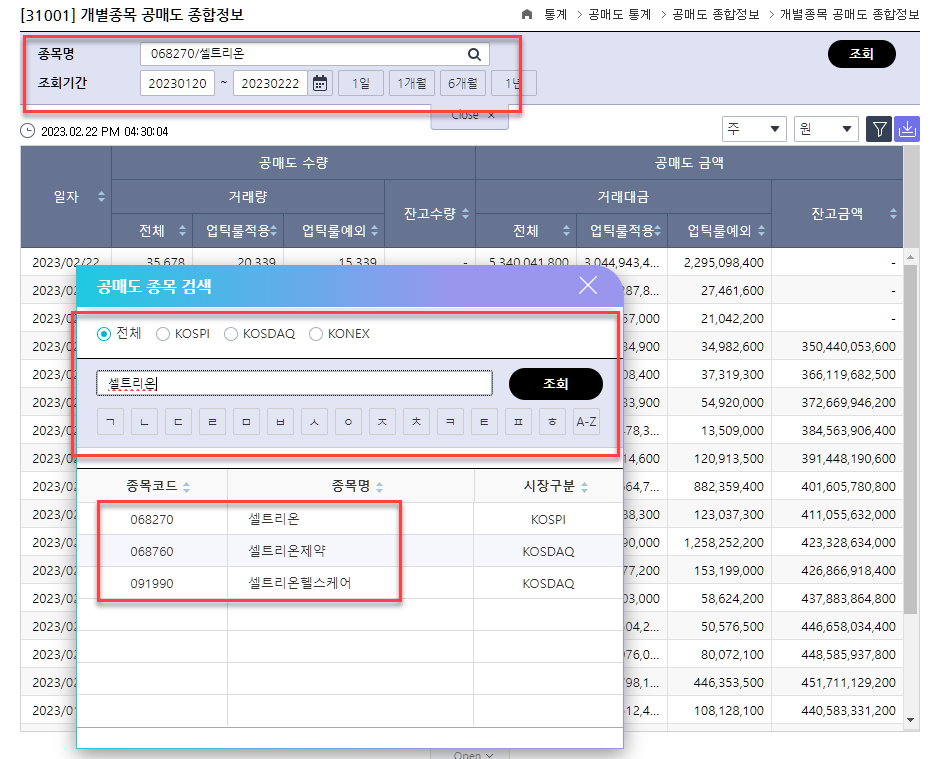Image resolution: width=946 pixels, height=759 pixels.
Task: Select the 전체 market radio button
Action: pyautogui.click(x=104, y=334)
